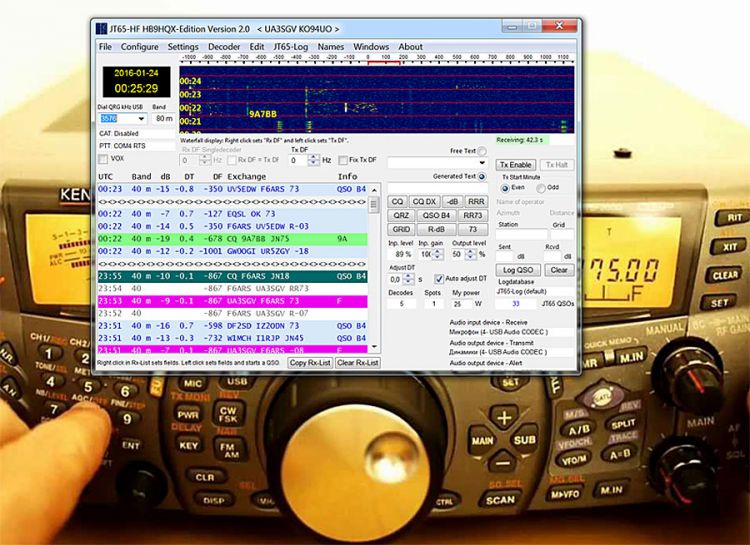Screen dimensions: 750x545
Task: Select the row GW0OGI UR5ZGY -18
Action: pyautogui.click(x=232, y=251)
